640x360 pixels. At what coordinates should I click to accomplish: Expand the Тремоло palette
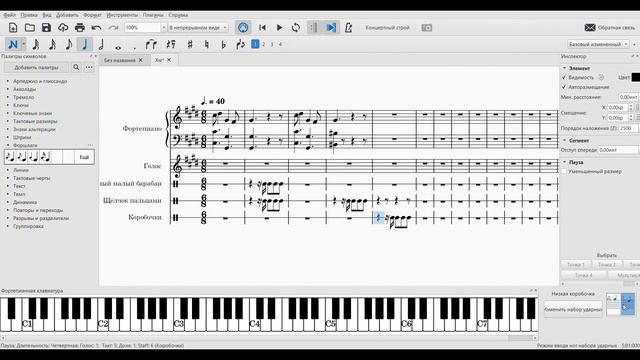point(23,97)
